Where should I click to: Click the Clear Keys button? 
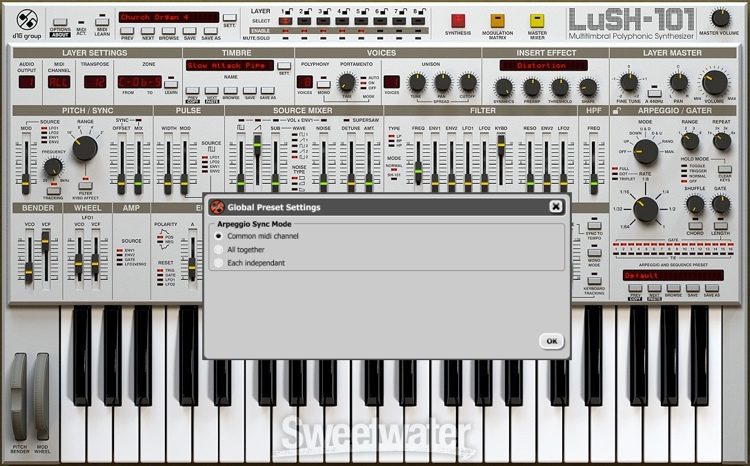pos(724,169)
